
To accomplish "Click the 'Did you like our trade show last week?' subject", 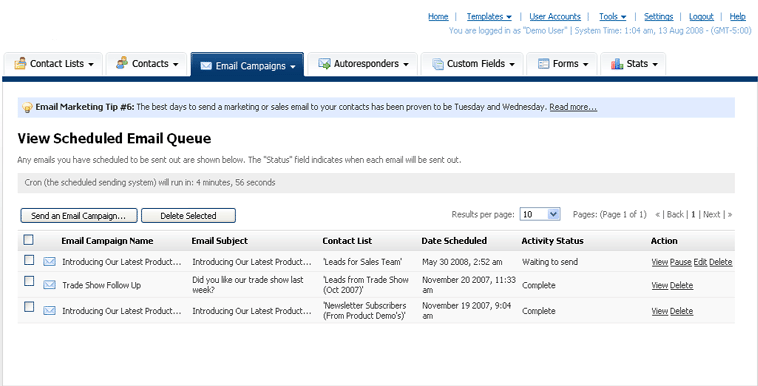I will click(x=248, y=285).
